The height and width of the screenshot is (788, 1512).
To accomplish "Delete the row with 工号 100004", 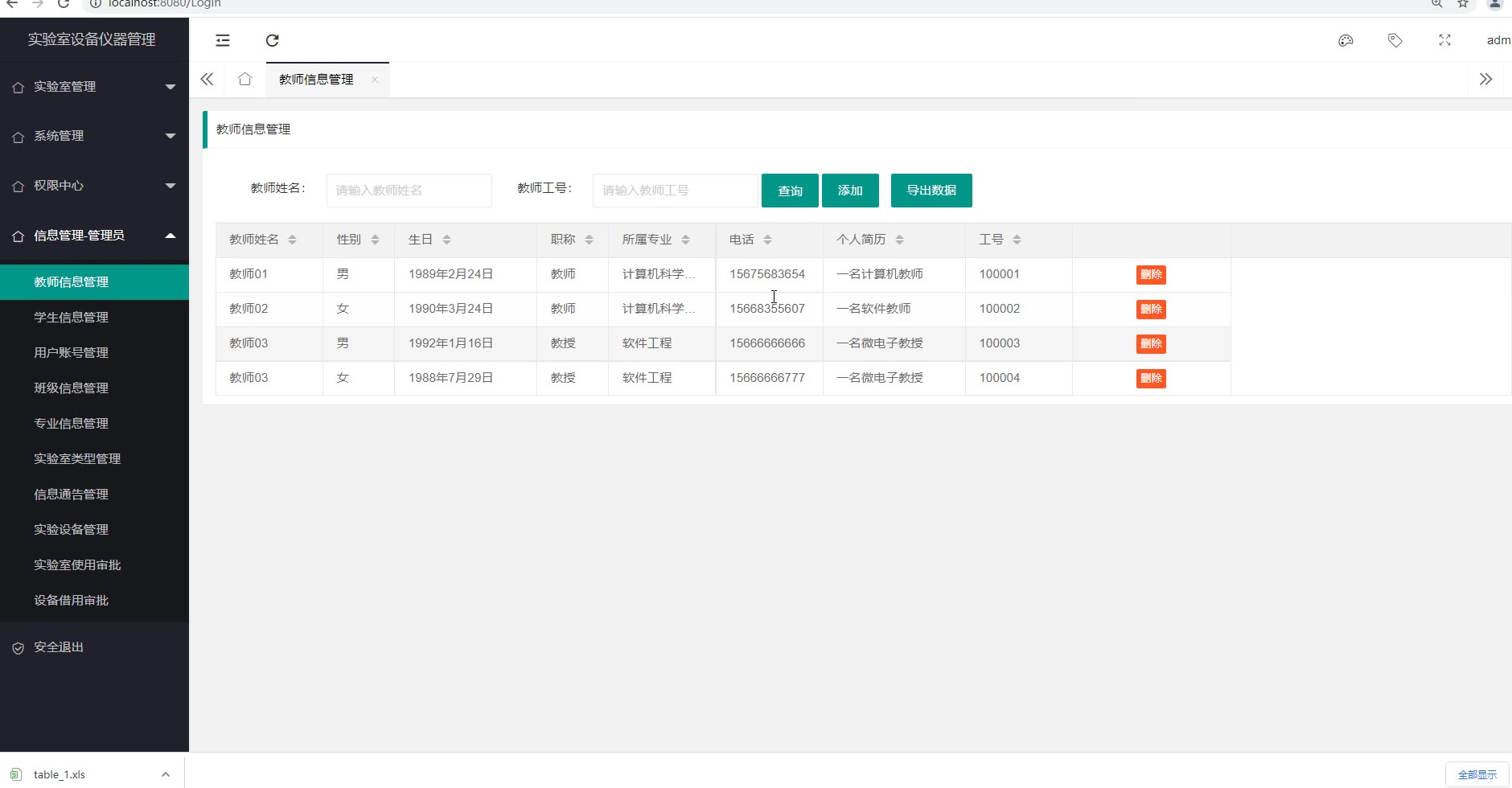I will (x=1151, y=379).
